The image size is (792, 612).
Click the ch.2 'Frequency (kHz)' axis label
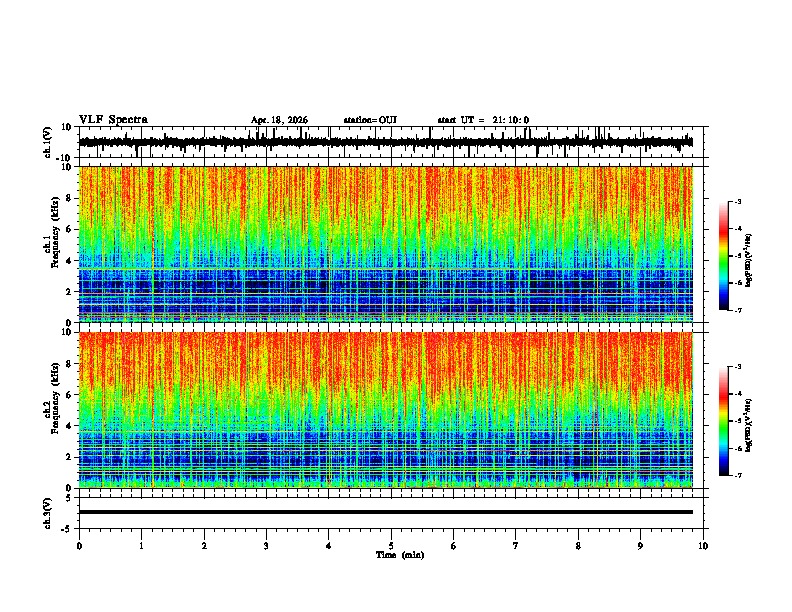[55, 402]
